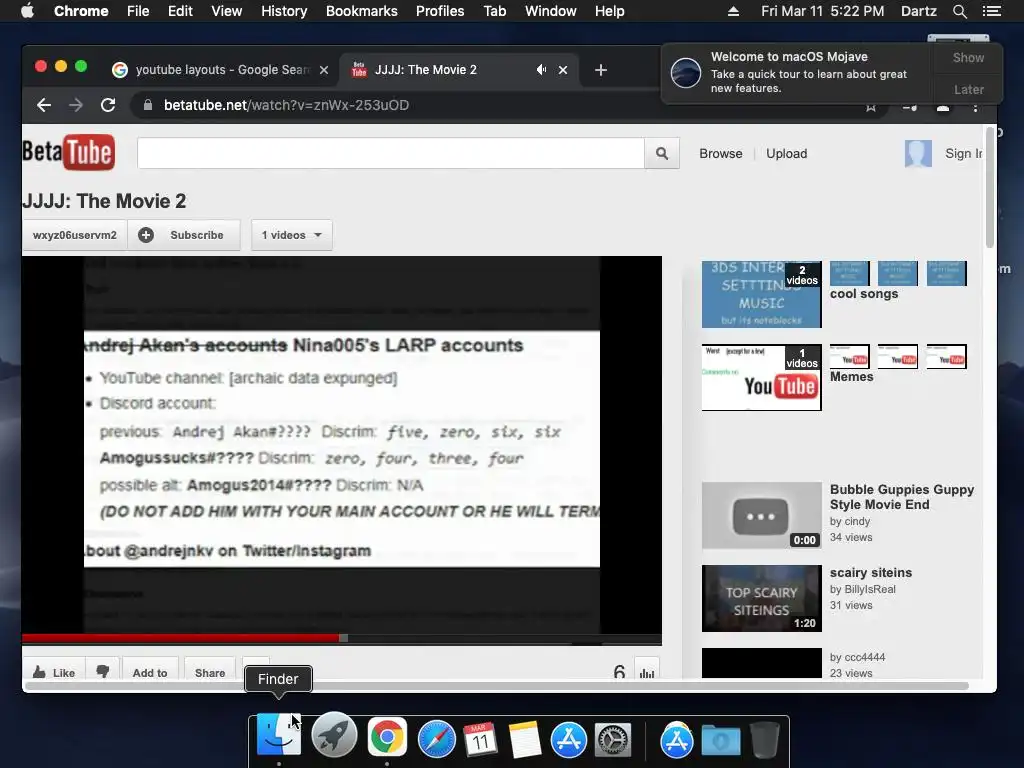The height and width of the screenshot is (768, 1024).
Task: Open Memes playlist thumbnail
Action: click(761, 377)
